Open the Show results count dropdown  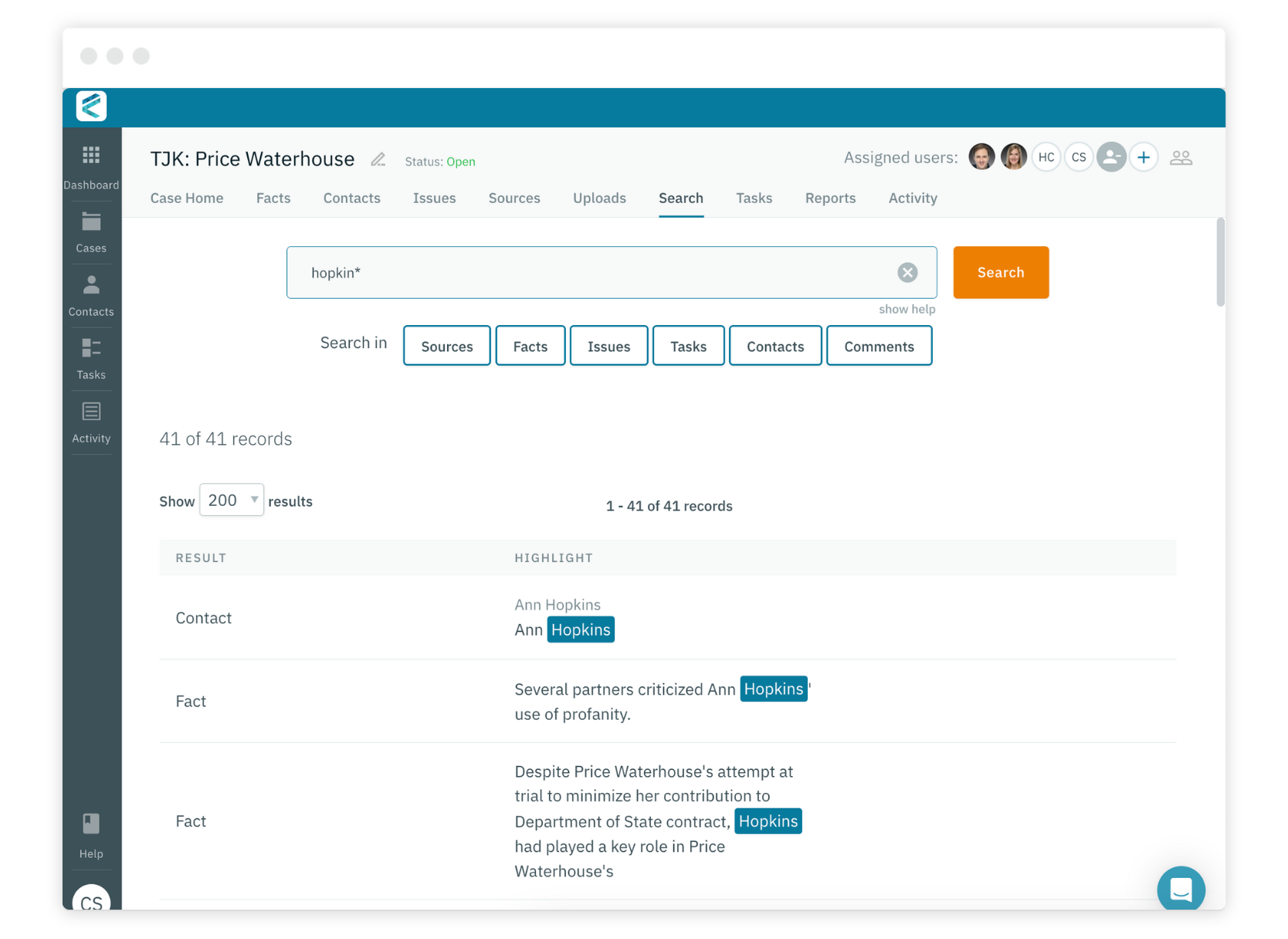coord(231,500)
